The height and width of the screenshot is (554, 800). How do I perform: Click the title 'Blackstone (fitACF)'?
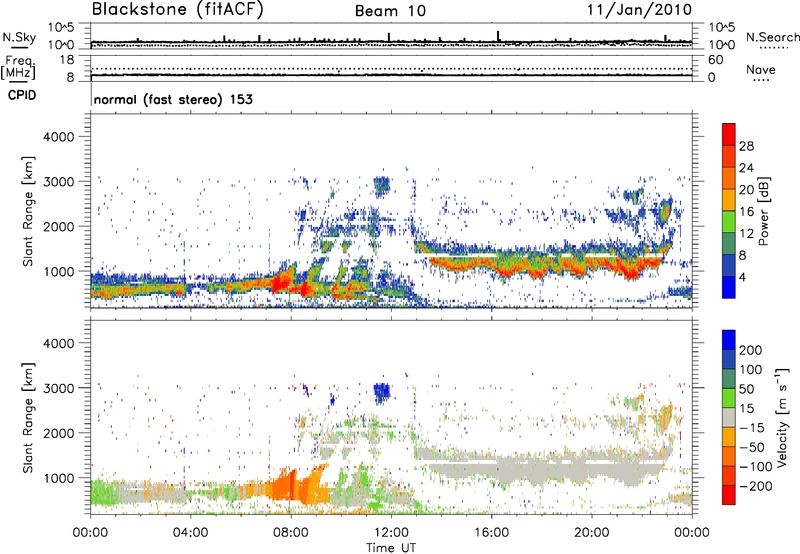click(x=177, y=9)
